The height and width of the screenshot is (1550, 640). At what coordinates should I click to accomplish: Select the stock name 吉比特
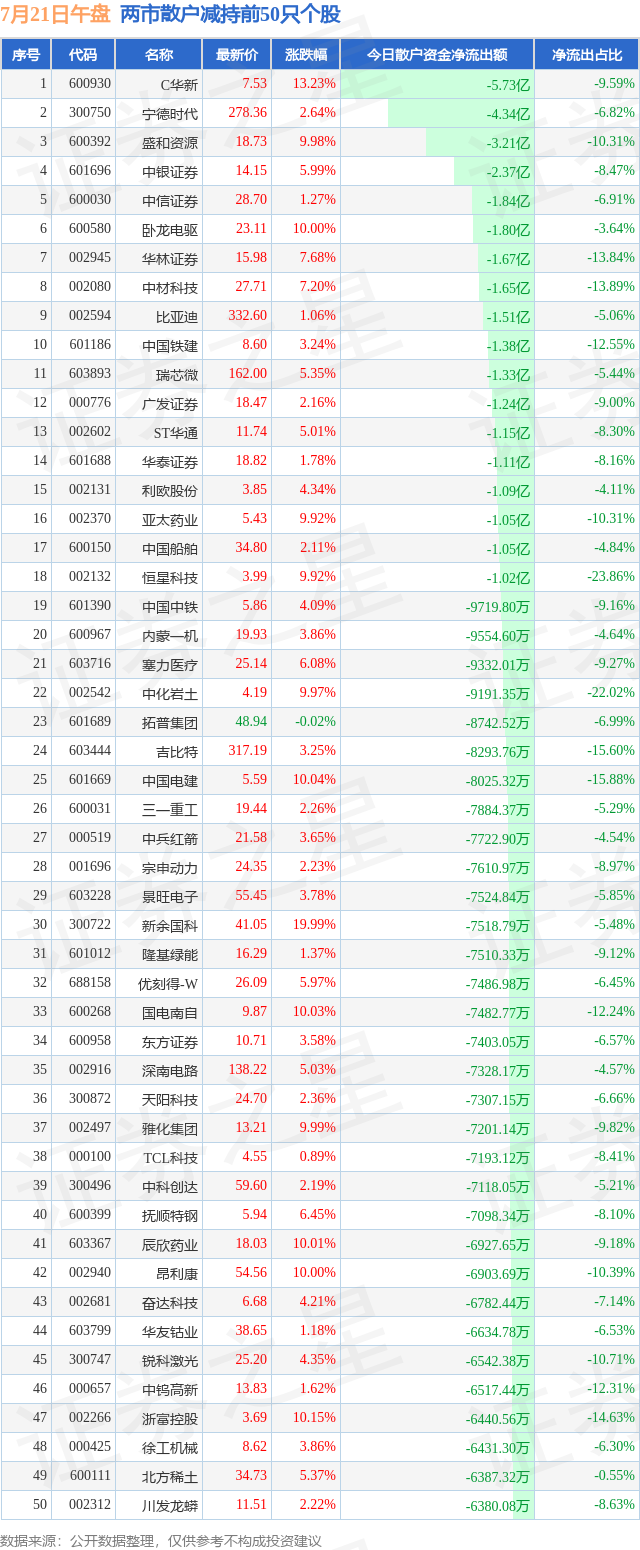pyautogui.click(x=177, y=751)
